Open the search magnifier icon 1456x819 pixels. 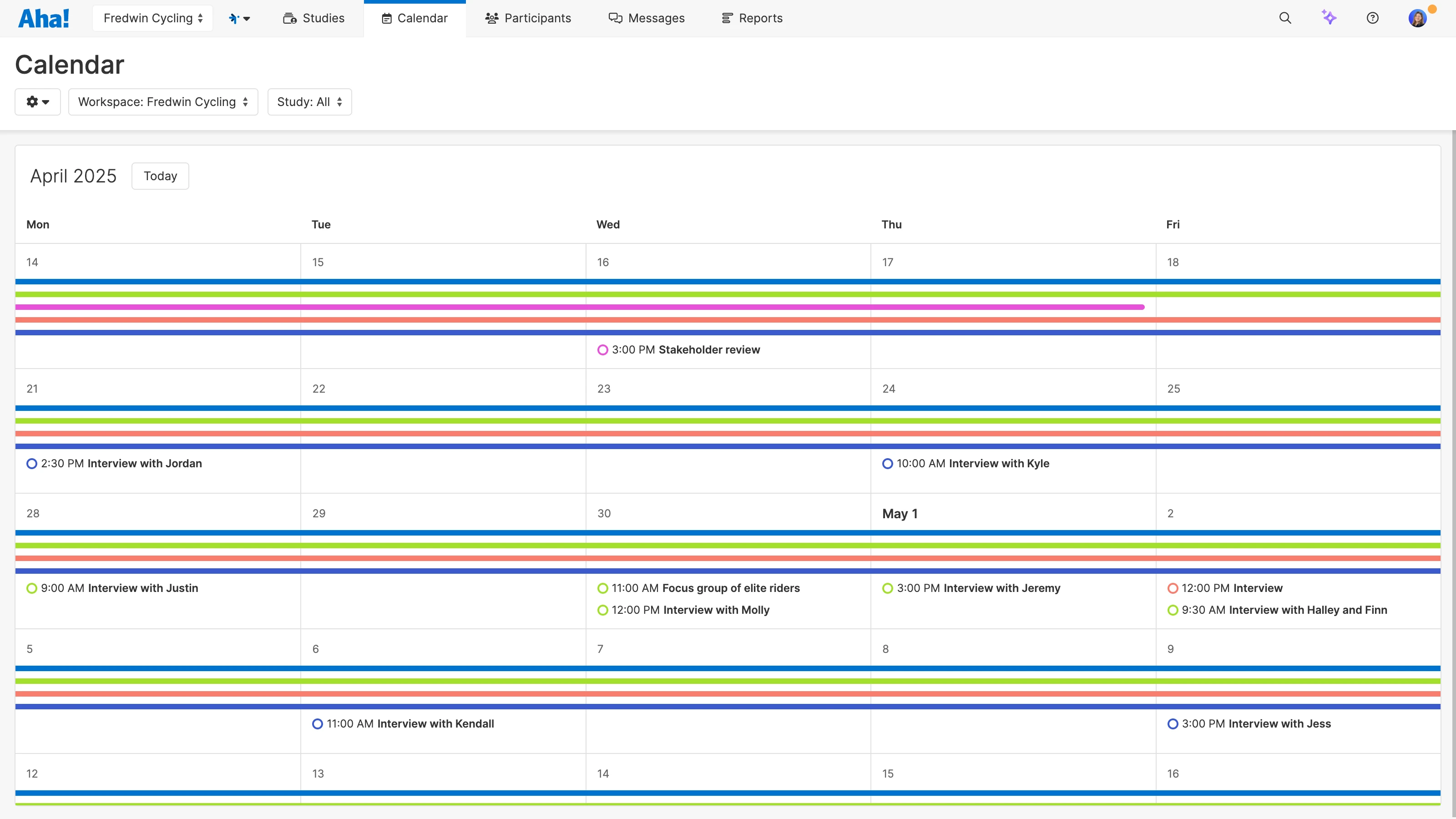(x=1285, y=18)
